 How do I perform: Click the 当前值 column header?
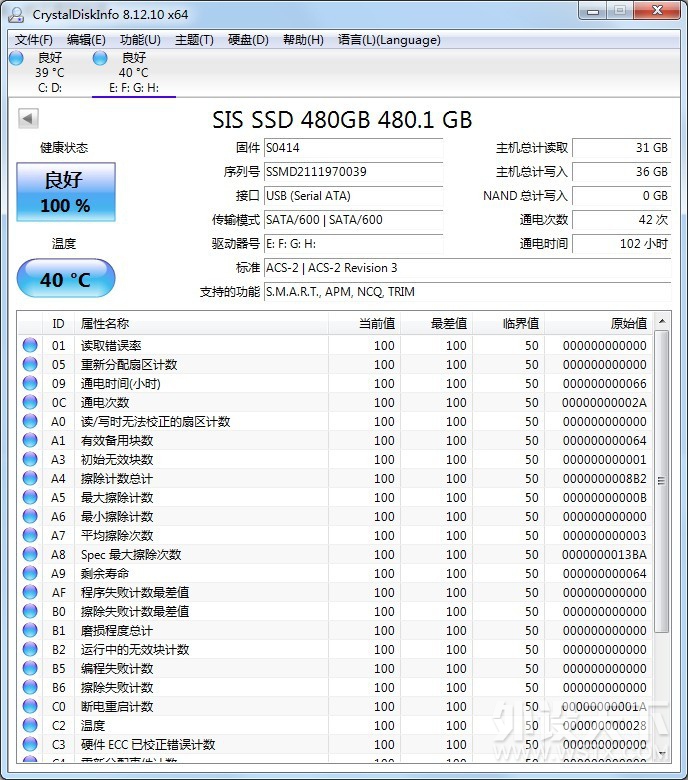364,324
